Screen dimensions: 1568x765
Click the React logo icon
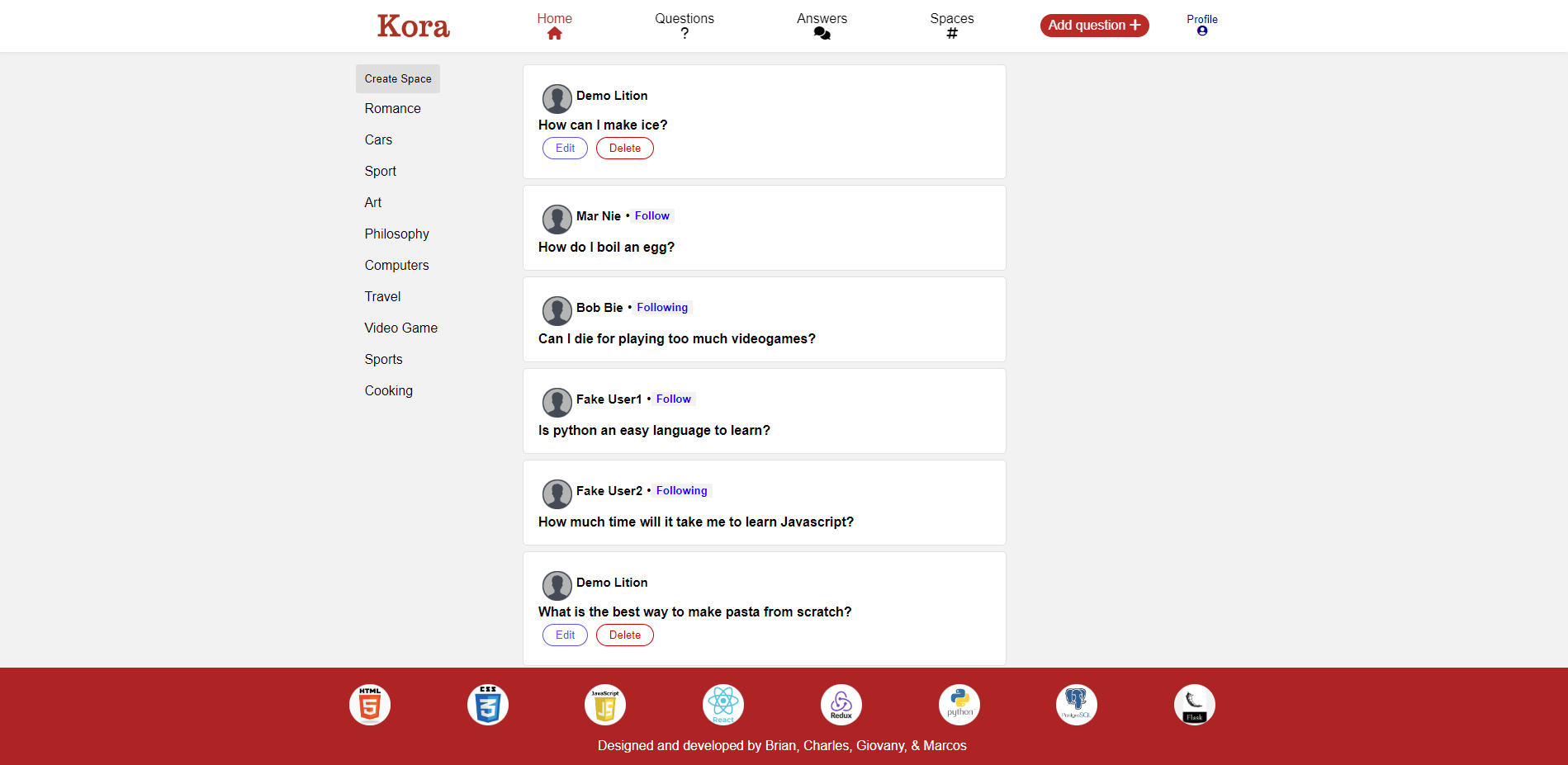[x=723, y=705]
